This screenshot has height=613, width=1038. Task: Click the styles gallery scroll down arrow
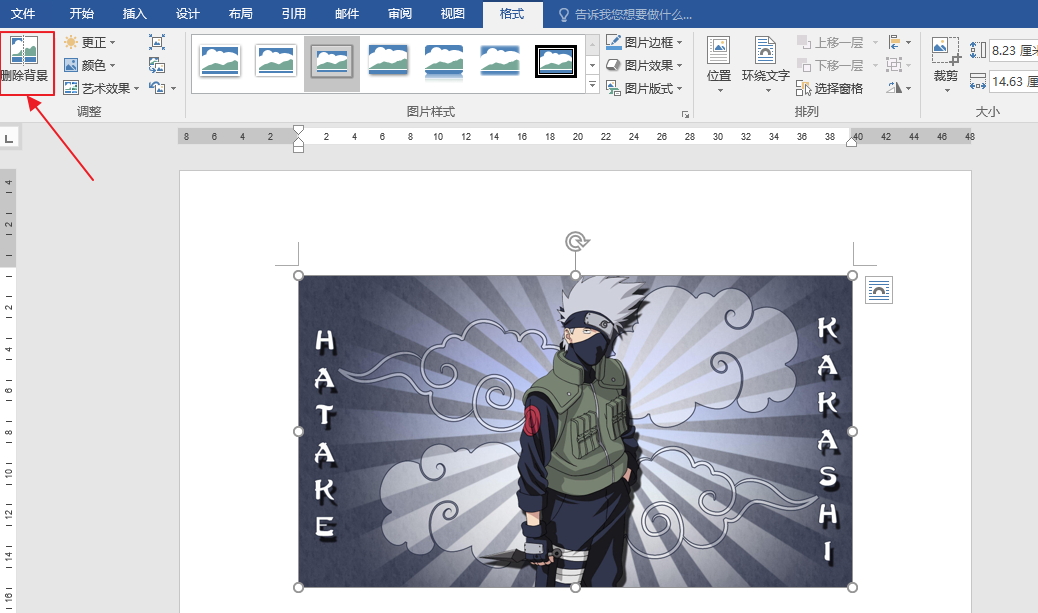(592, 65)
